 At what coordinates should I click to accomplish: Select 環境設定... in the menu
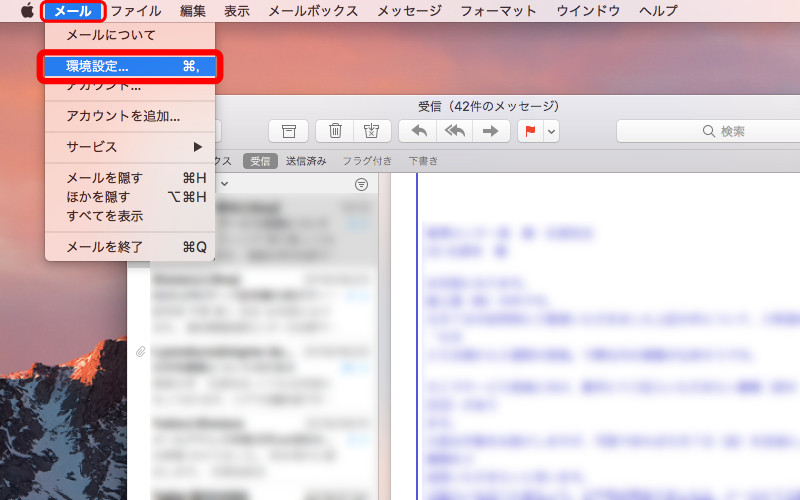point(130,66)
